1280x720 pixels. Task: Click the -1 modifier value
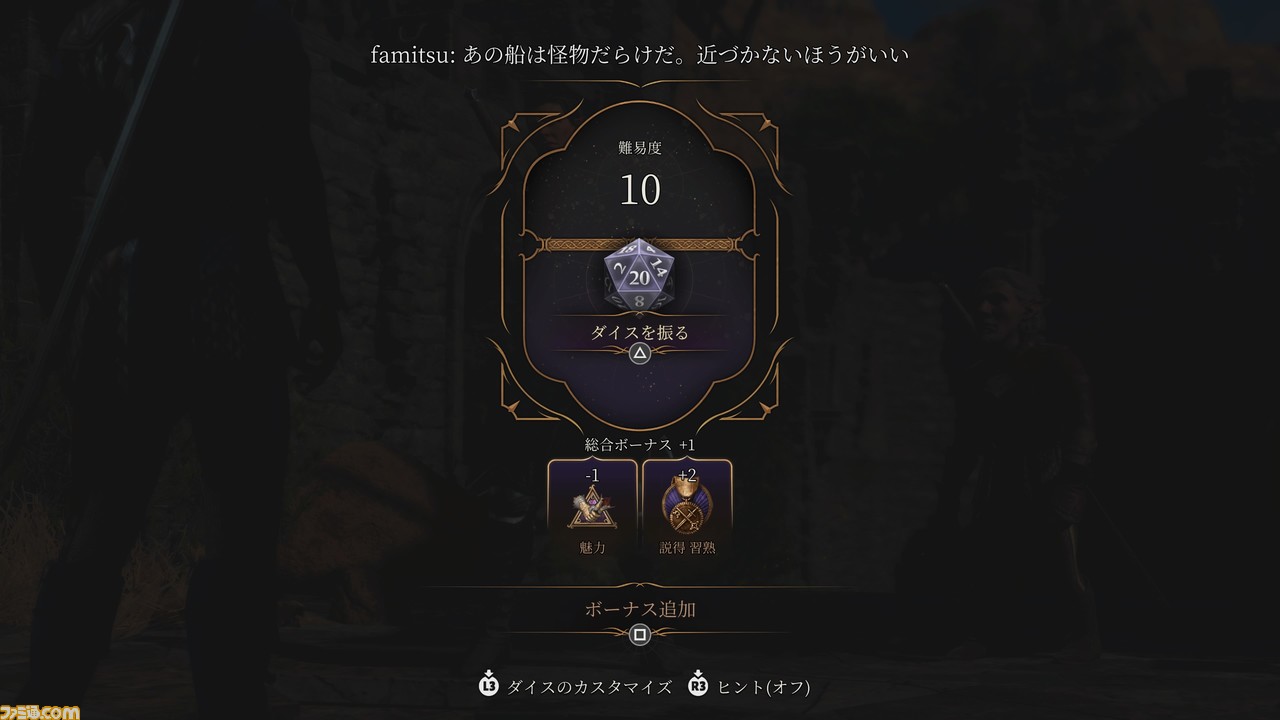pyautogui.click(x=591, y=476)
